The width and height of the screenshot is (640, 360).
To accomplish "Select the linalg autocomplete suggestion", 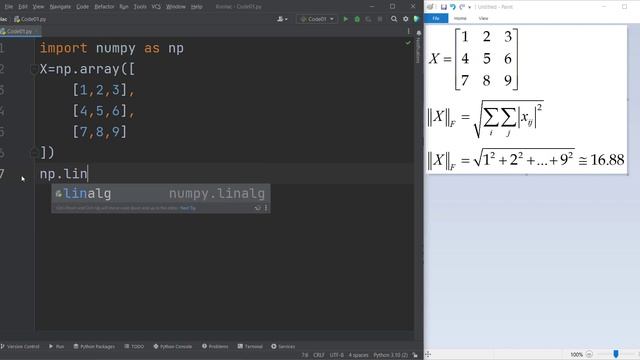I will pos(160,194).
